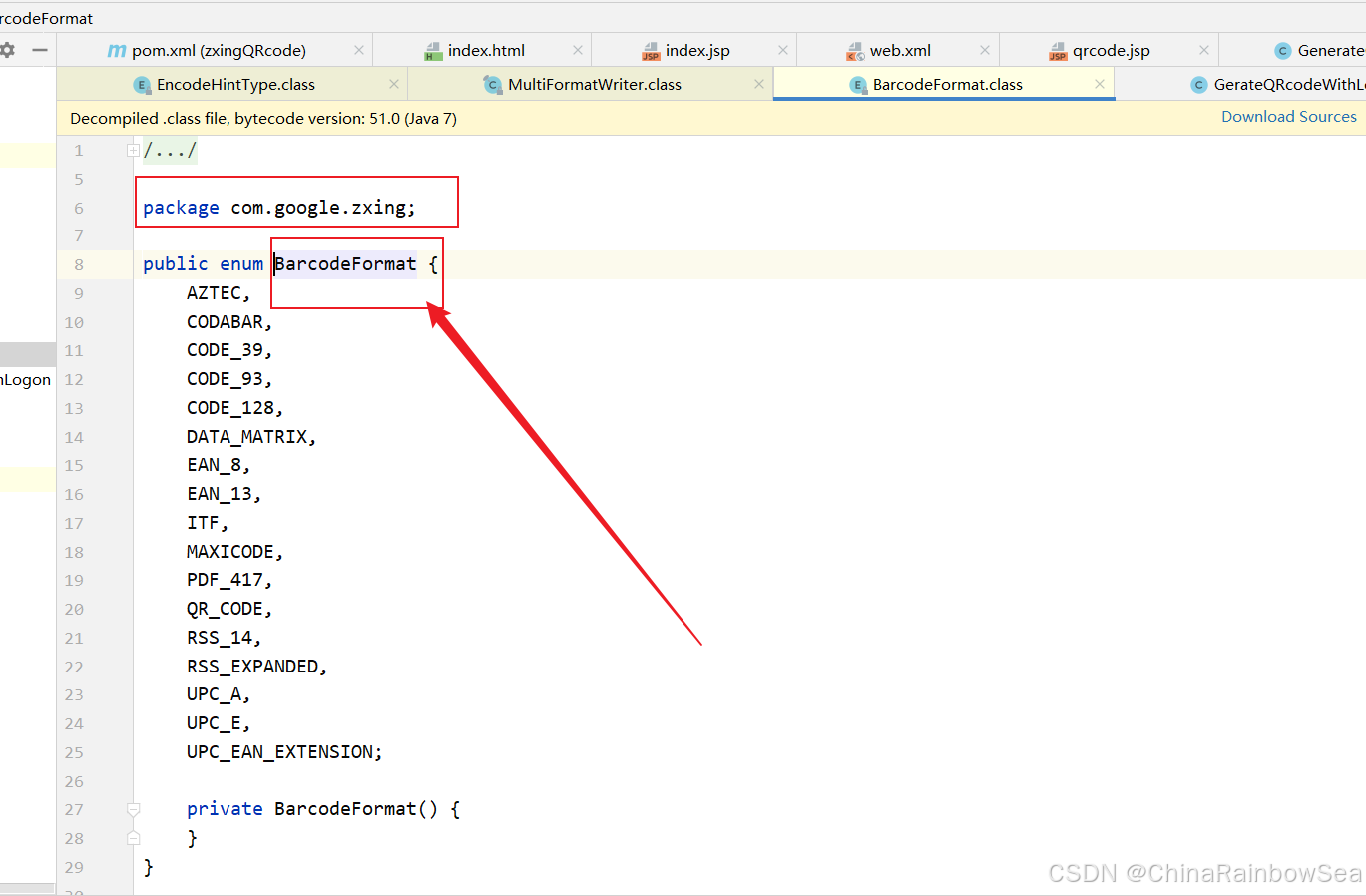
Task: Click the private BarcodeFormat() constructor name
Action: 345,809
